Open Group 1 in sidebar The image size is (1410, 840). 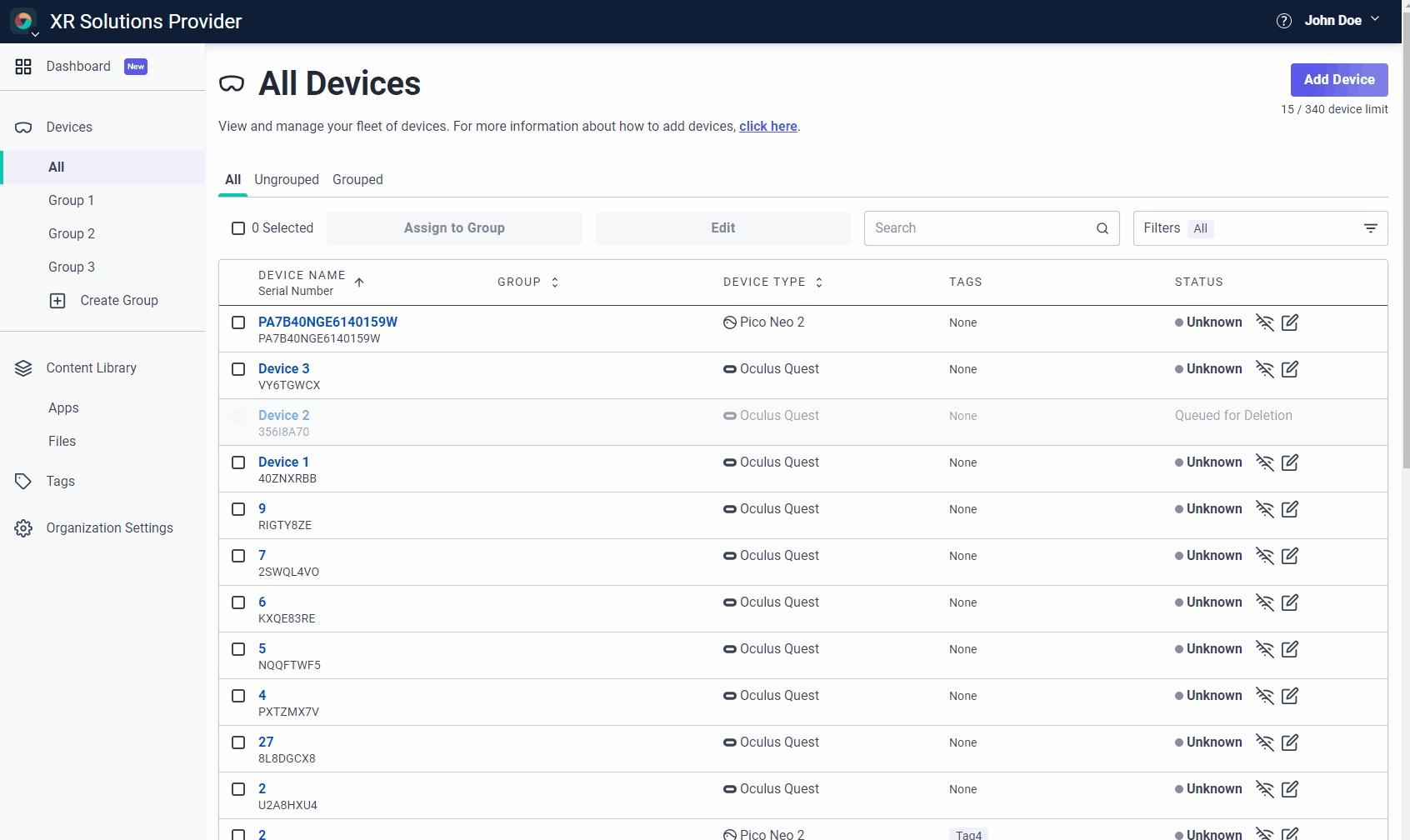point(71,201)
